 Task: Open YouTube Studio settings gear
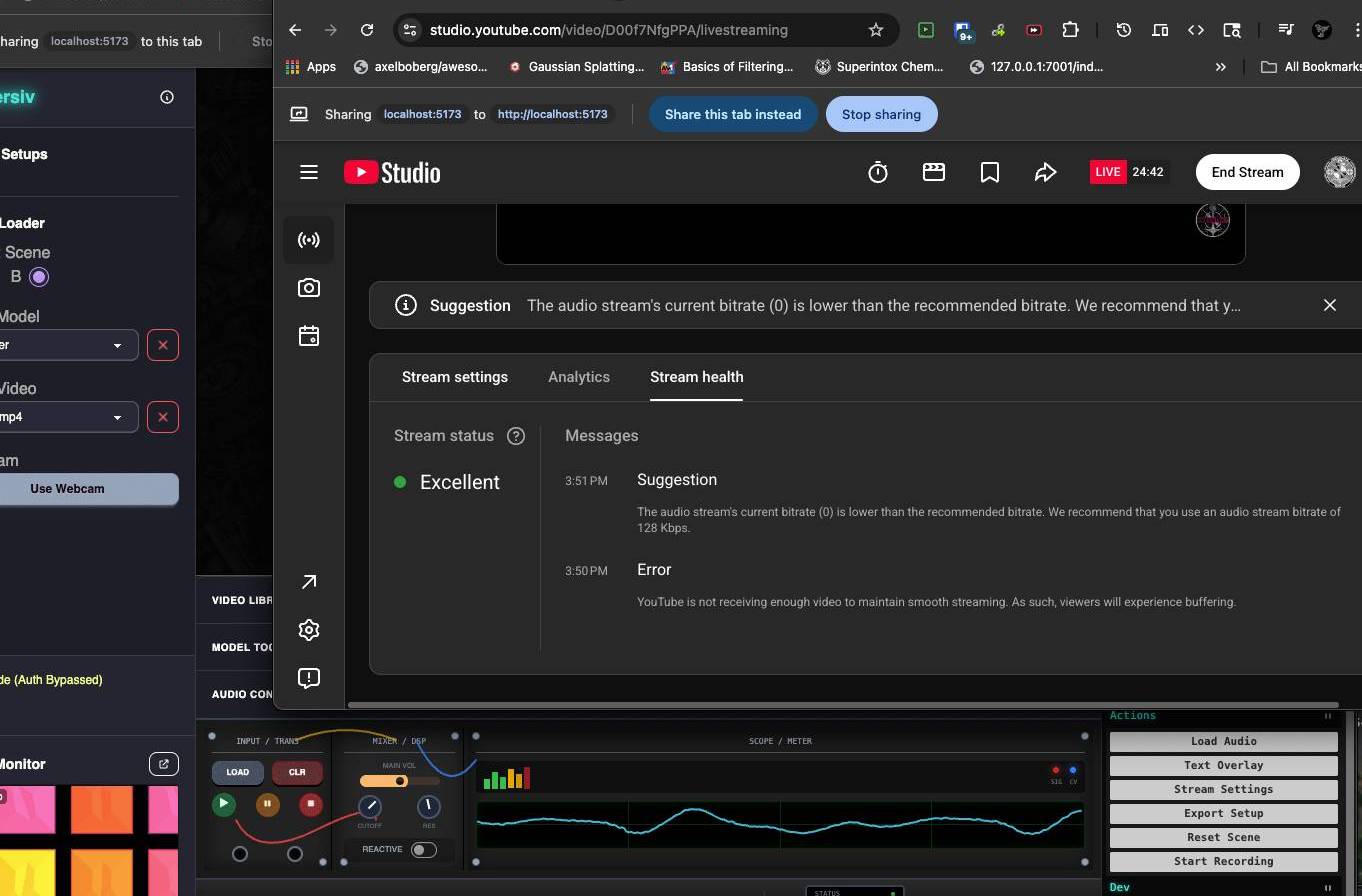pos(309,630)
